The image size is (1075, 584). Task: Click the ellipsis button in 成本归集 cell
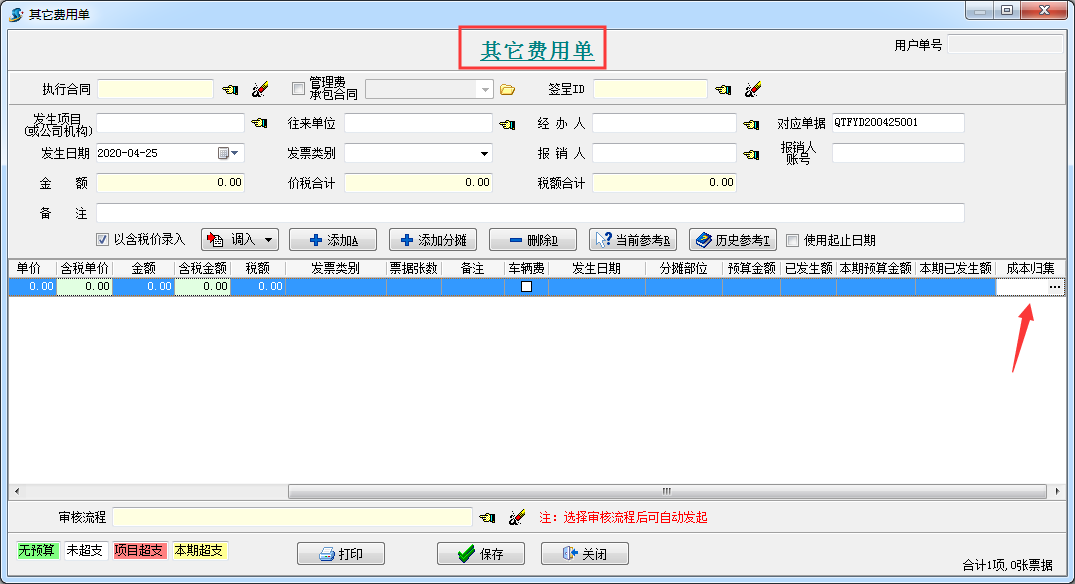click(1054, 287)
